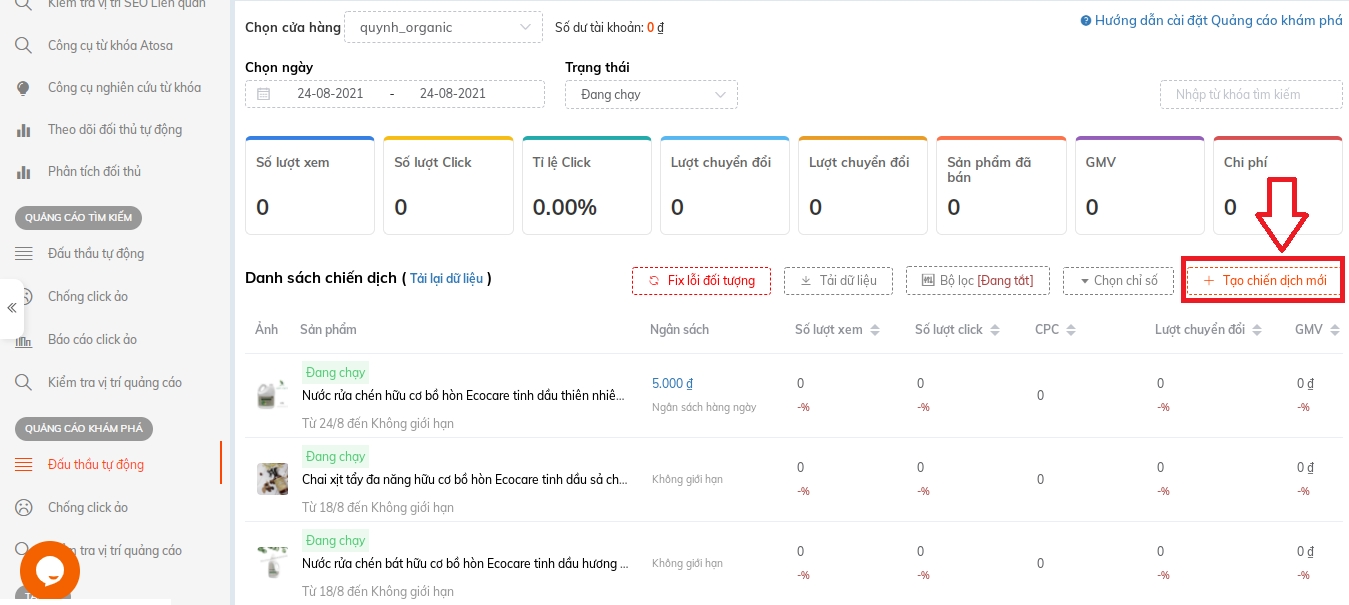1349x605 pixels.
Task: Click the magnifier icon beside Công cụ từ khóa Atosa
Action: [23, 46]
